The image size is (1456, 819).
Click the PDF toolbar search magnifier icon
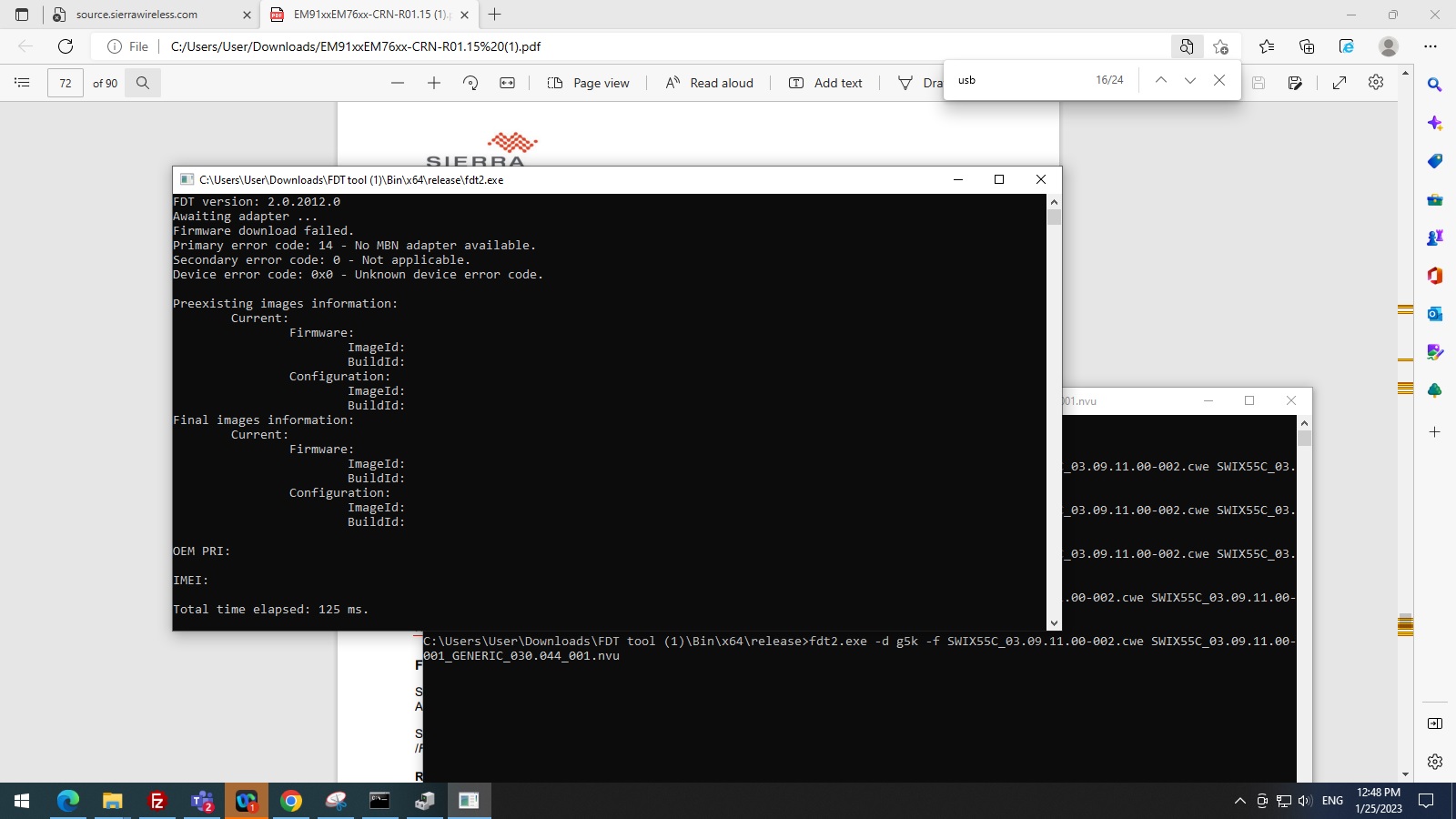[x=143, y=83]
